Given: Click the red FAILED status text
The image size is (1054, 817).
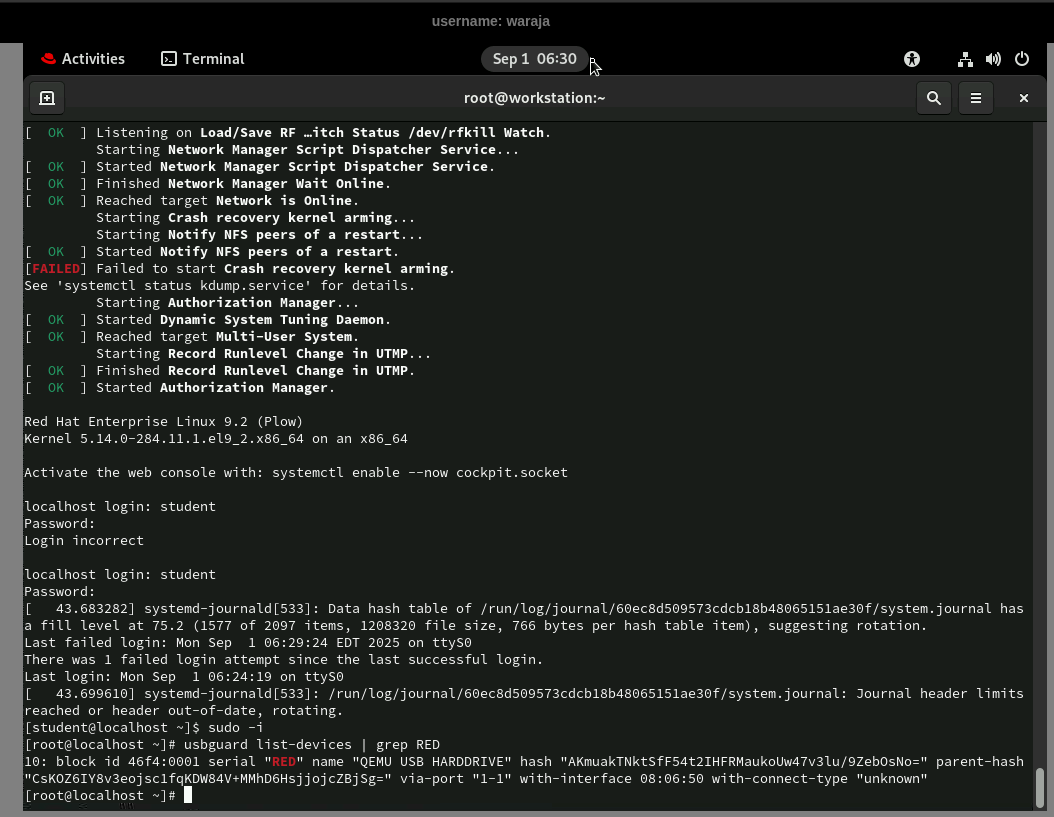Looking at the screenshot, I should click(x=56, y=268).
